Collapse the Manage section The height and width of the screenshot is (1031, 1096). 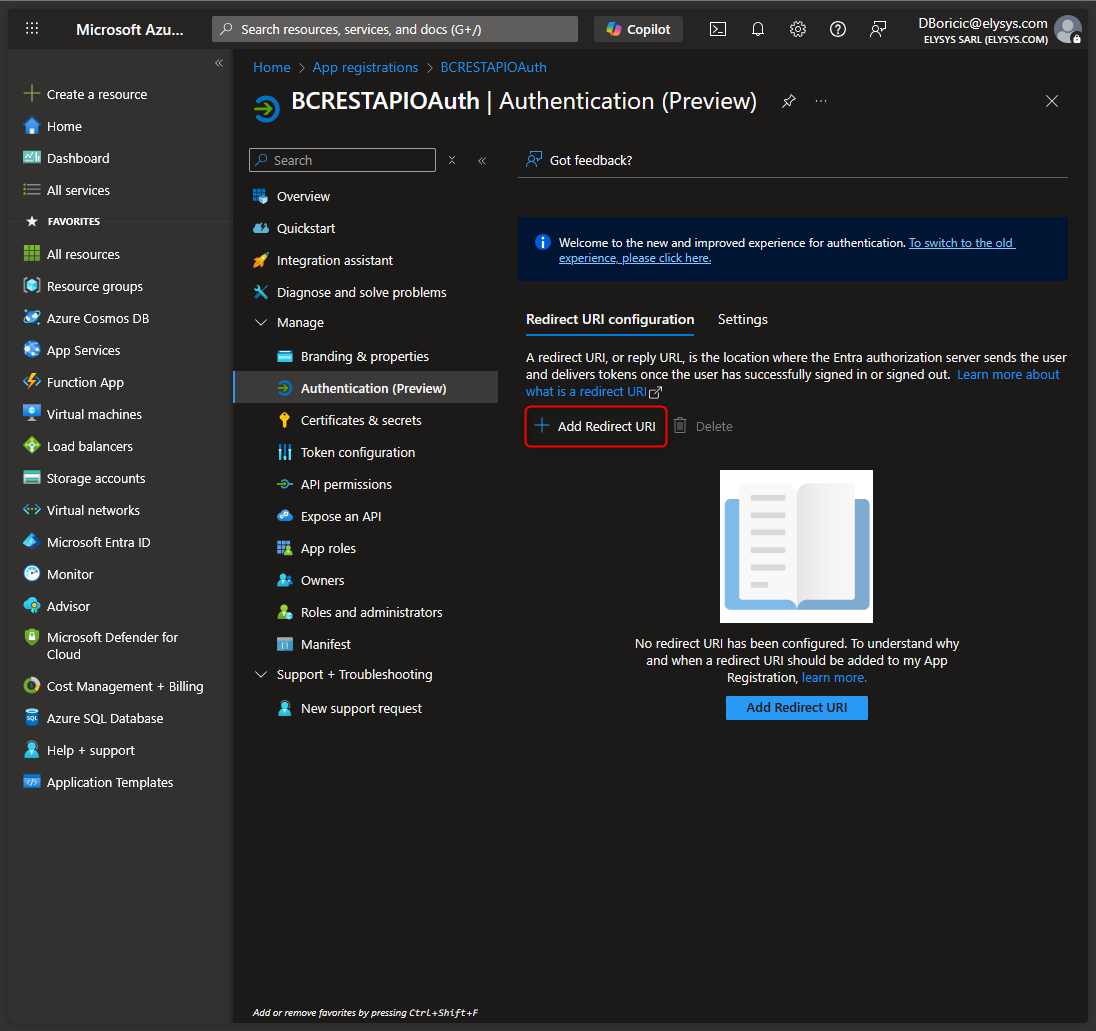[x=261, y=323]
